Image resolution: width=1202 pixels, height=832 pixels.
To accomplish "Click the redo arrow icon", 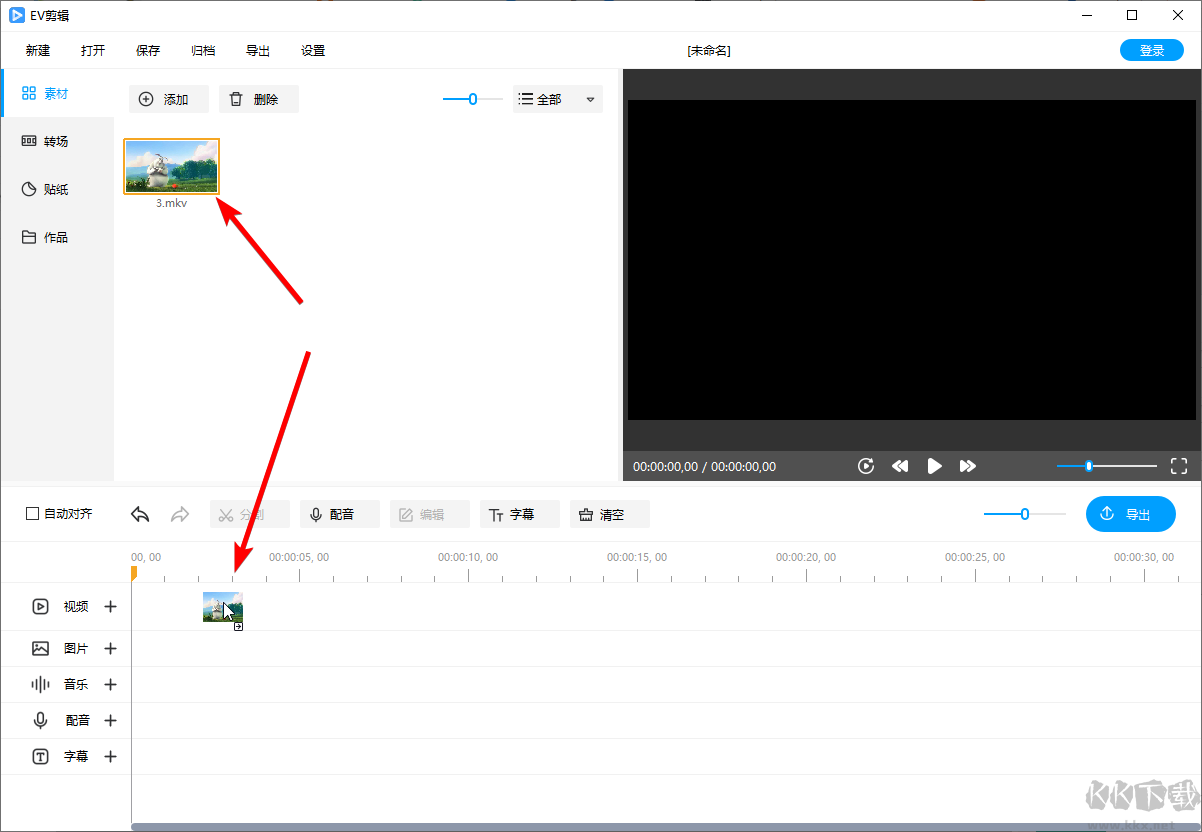I will (x=180, y=514).
